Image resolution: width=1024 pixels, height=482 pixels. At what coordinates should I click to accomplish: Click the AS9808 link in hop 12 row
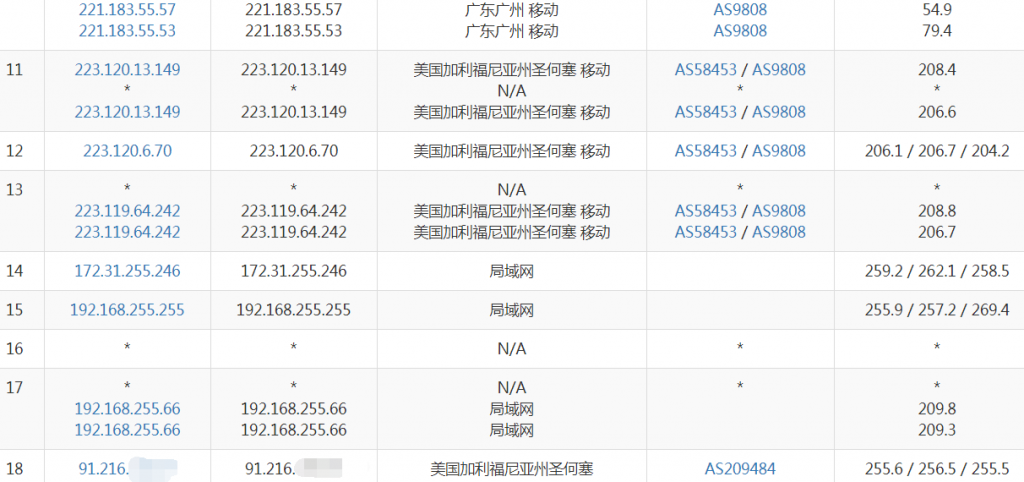click(x=778, y=152)
